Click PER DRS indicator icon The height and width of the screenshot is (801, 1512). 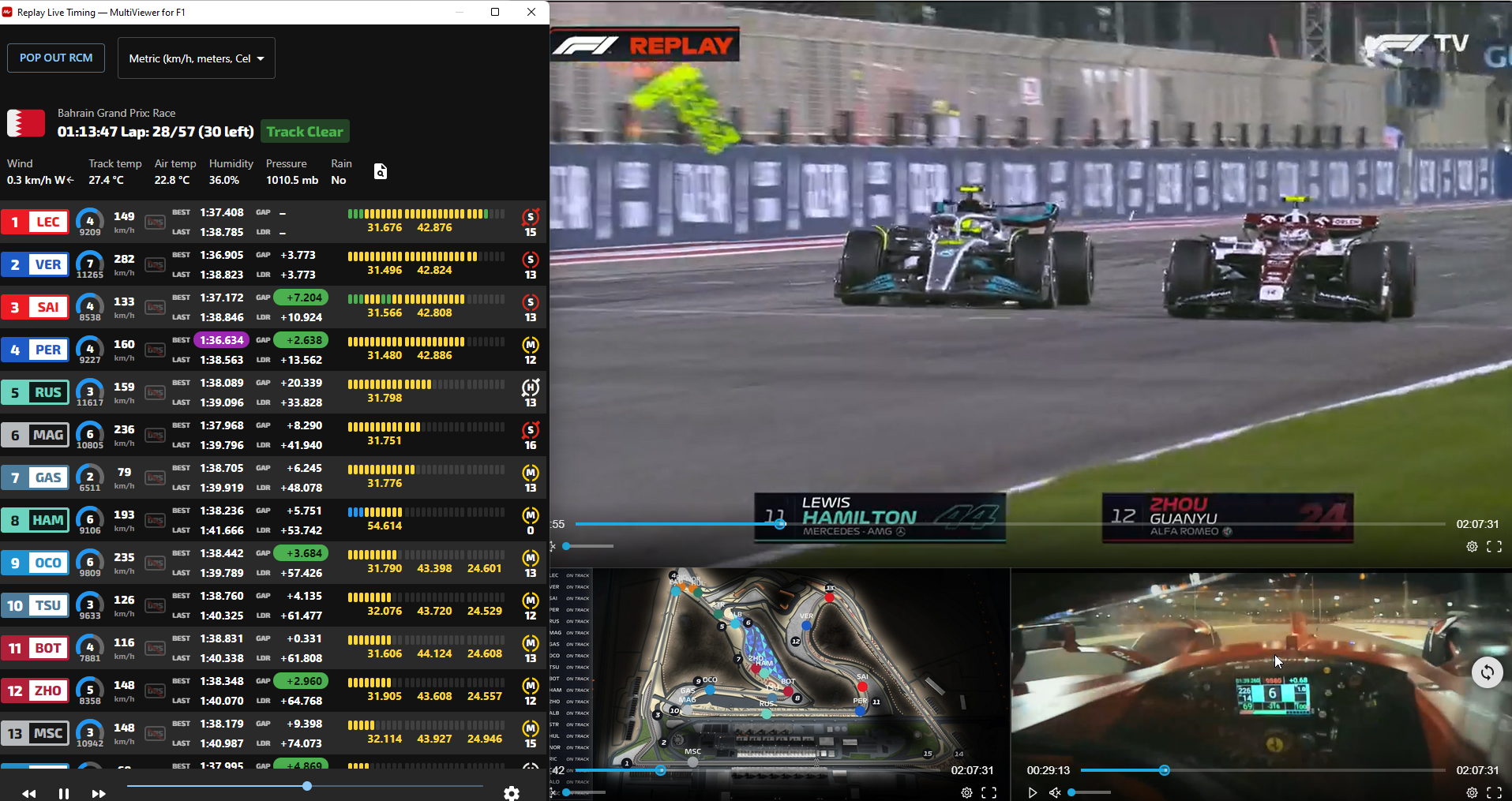(x=156, y=350)
